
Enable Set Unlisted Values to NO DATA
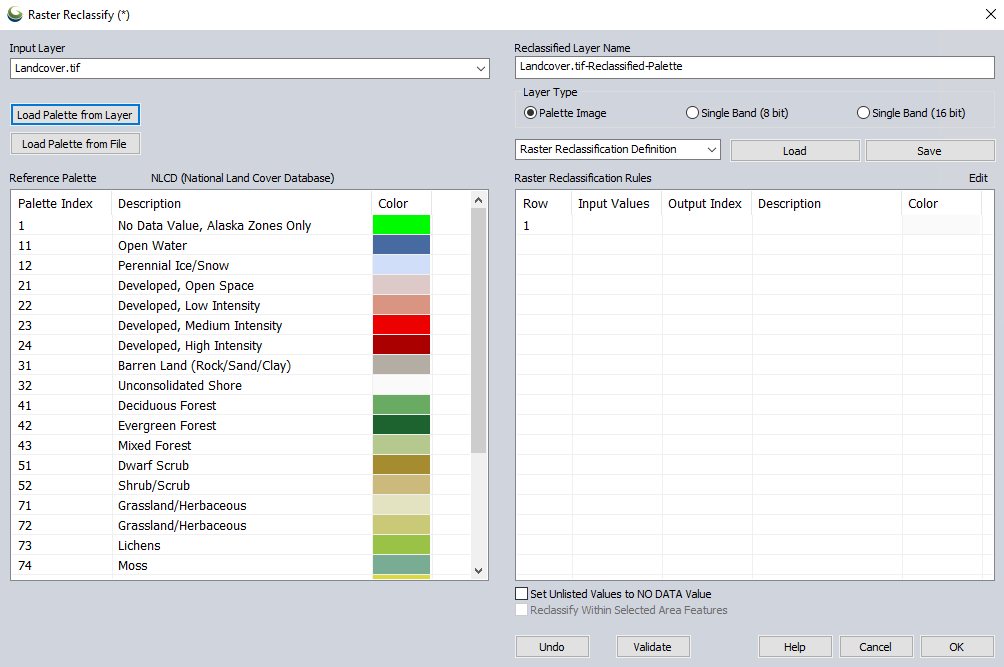(x=522, y=594)
